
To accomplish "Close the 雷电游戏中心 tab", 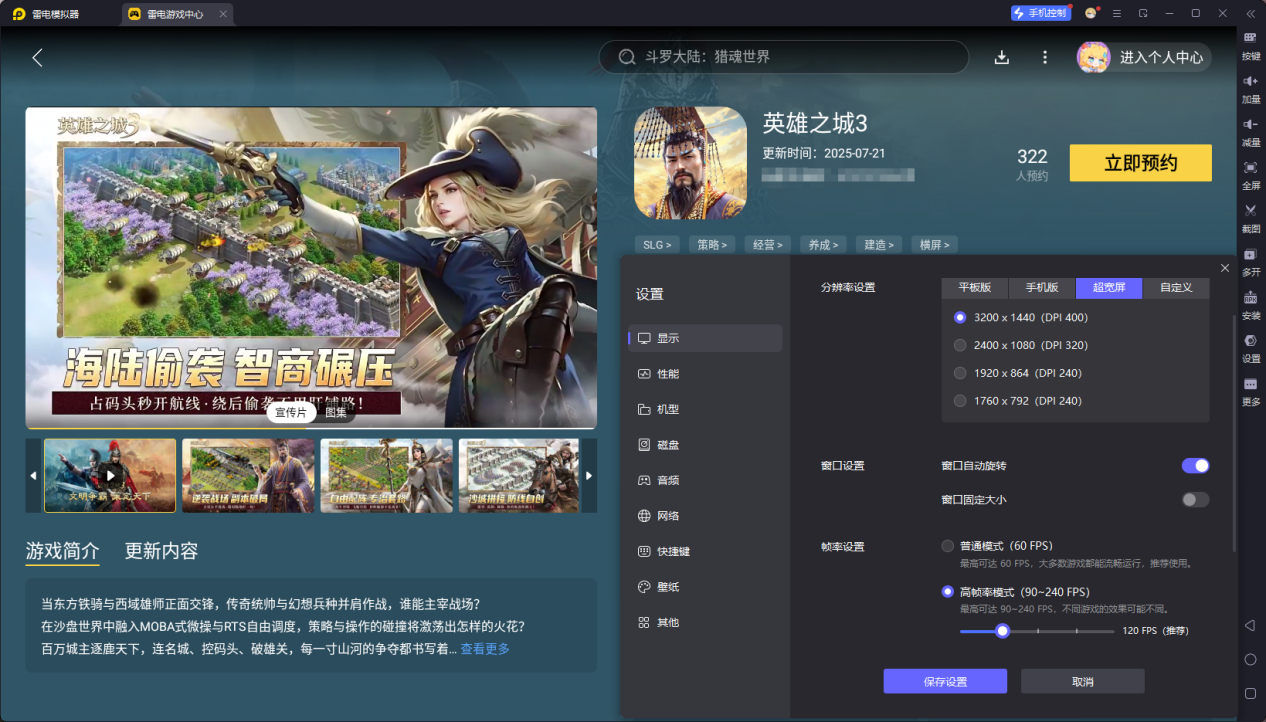I will point(223,14).
